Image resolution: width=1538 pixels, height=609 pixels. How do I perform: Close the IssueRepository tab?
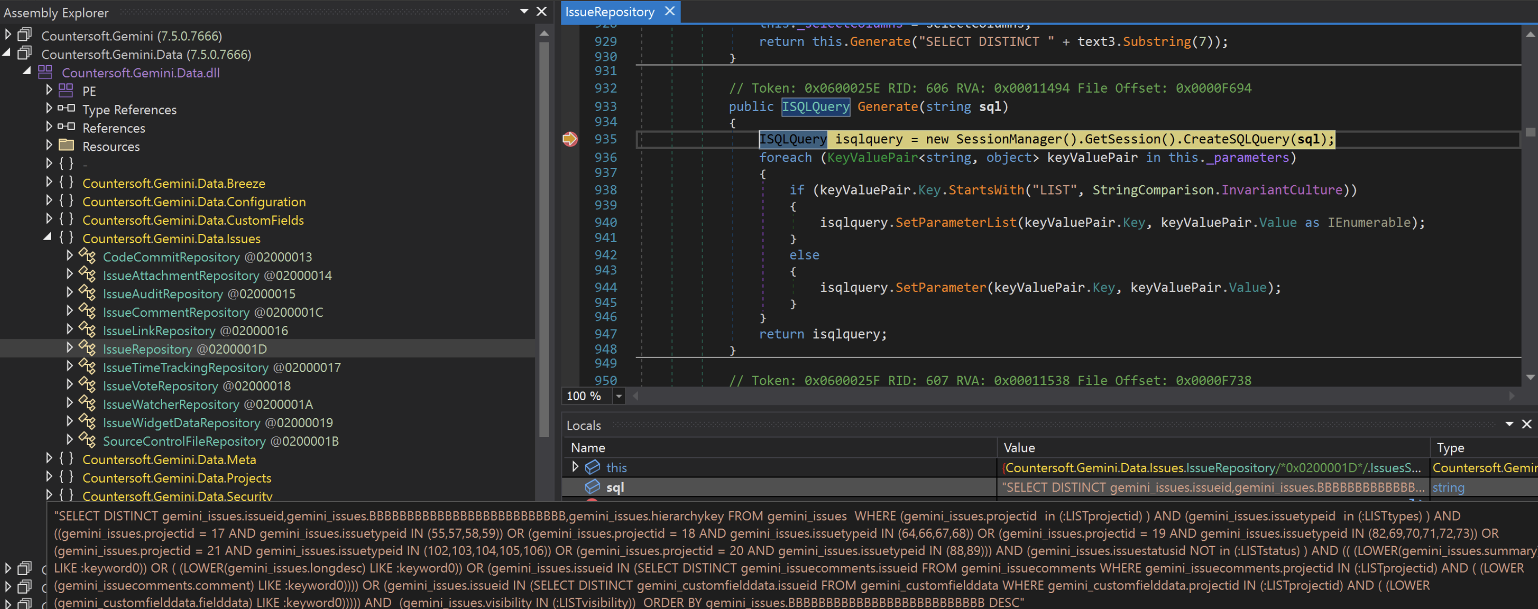pos(669,12)
